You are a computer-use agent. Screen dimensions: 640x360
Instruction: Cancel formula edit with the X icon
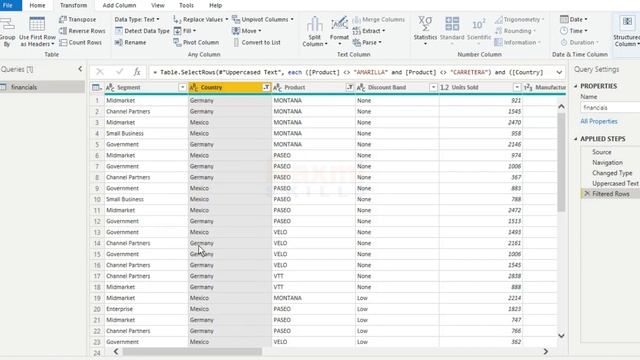coord(100,72)
